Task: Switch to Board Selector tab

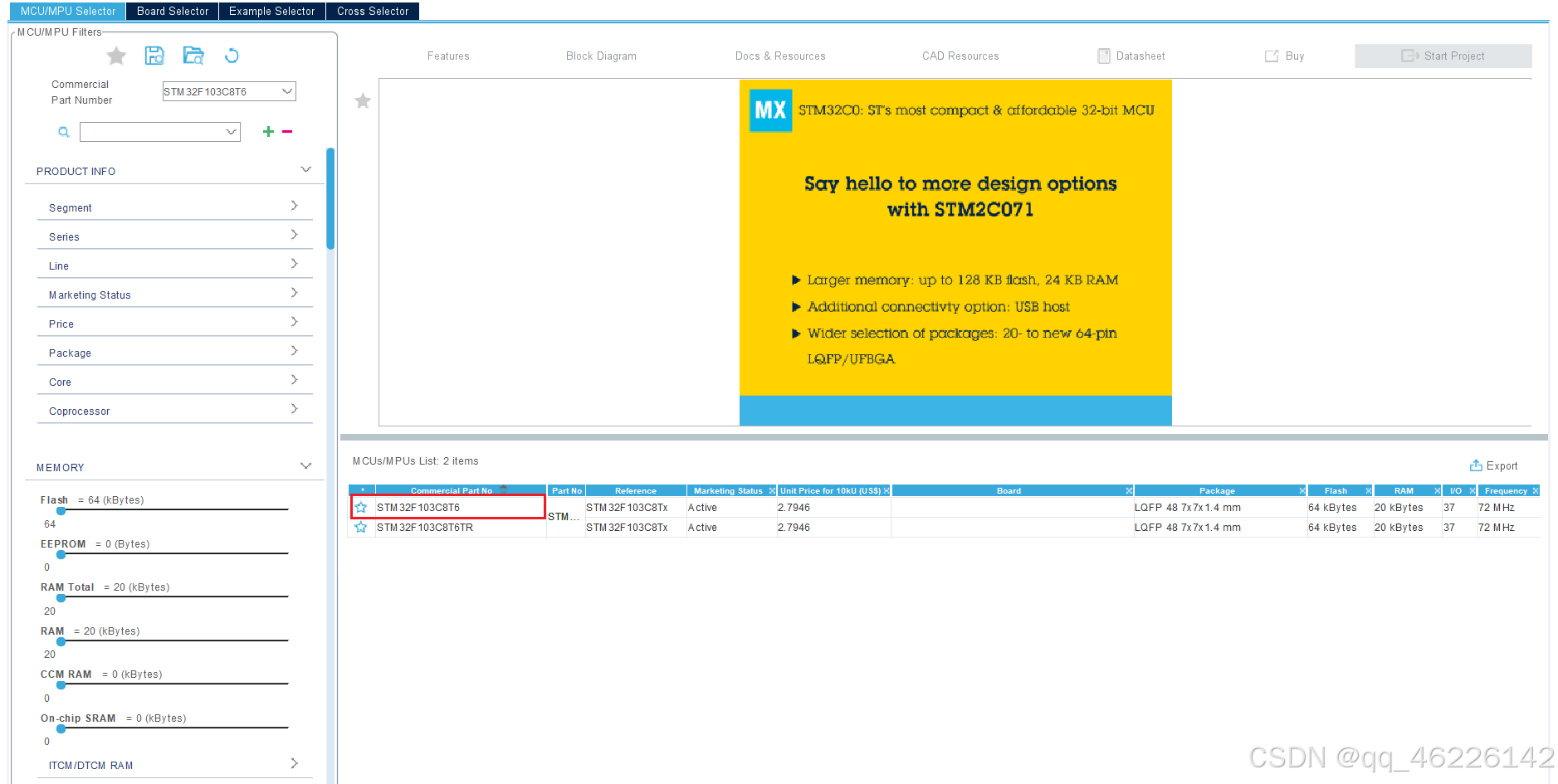Action: (173, 11)
